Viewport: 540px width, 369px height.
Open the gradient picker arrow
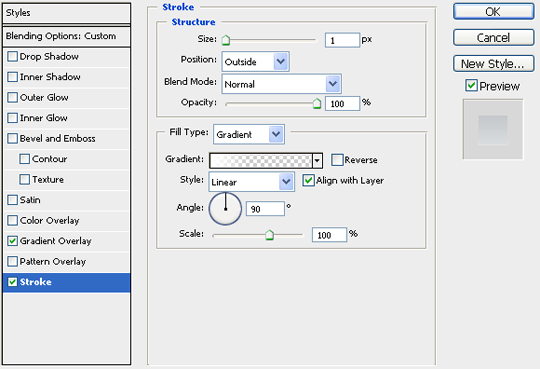(317, 161)
